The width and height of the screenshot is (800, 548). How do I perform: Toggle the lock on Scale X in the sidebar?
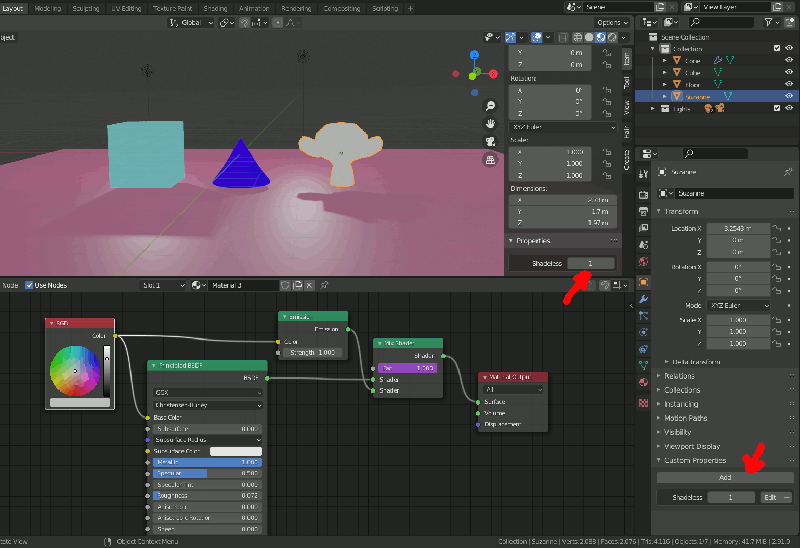pos(606,152)
